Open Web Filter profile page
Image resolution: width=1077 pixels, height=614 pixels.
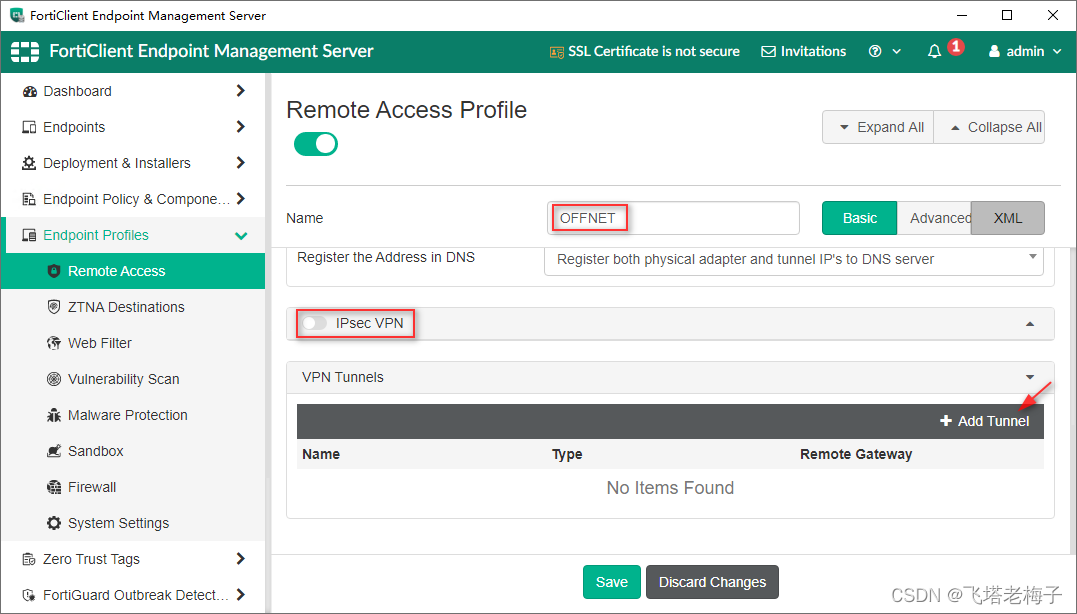[133, 343]
